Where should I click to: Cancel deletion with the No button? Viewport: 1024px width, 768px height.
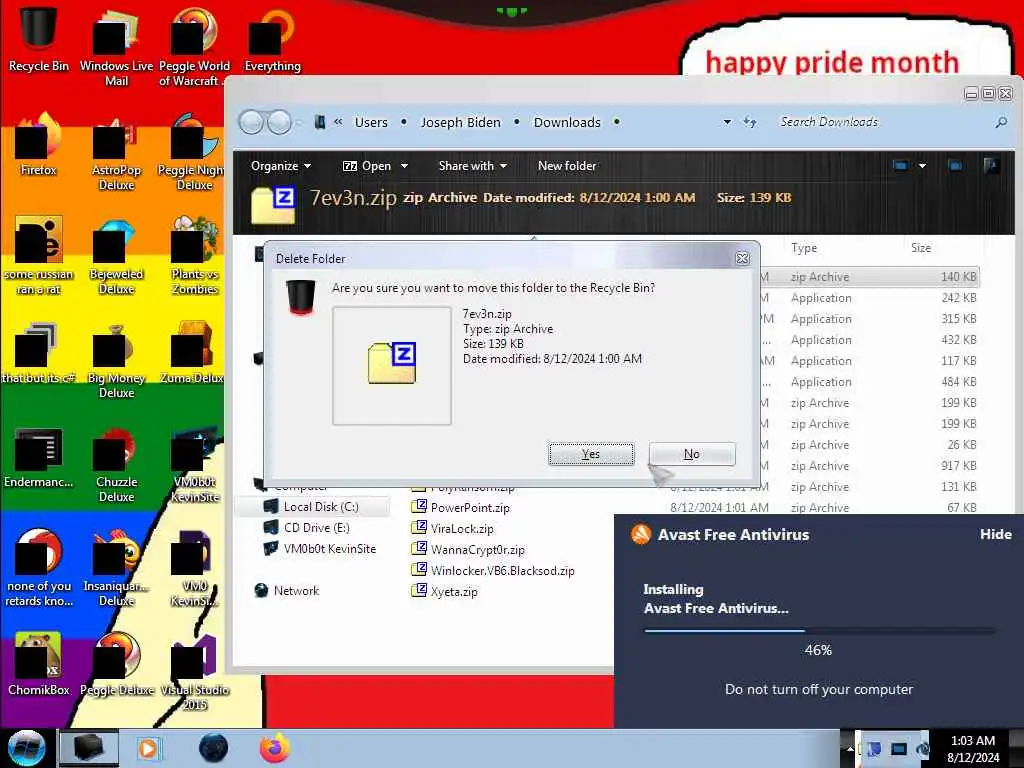[x=692, y=454]
